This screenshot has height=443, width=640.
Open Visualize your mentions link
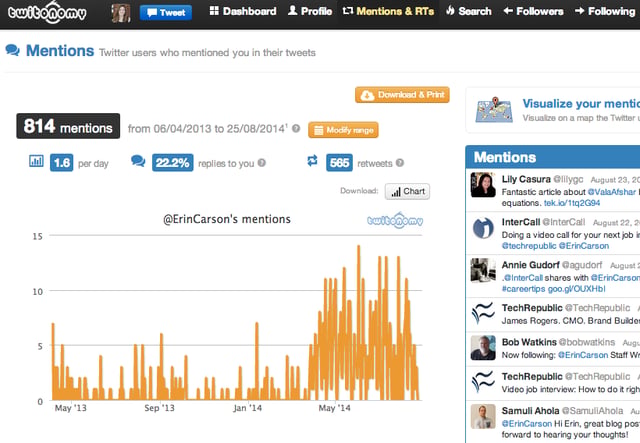(x=581, y=104)
